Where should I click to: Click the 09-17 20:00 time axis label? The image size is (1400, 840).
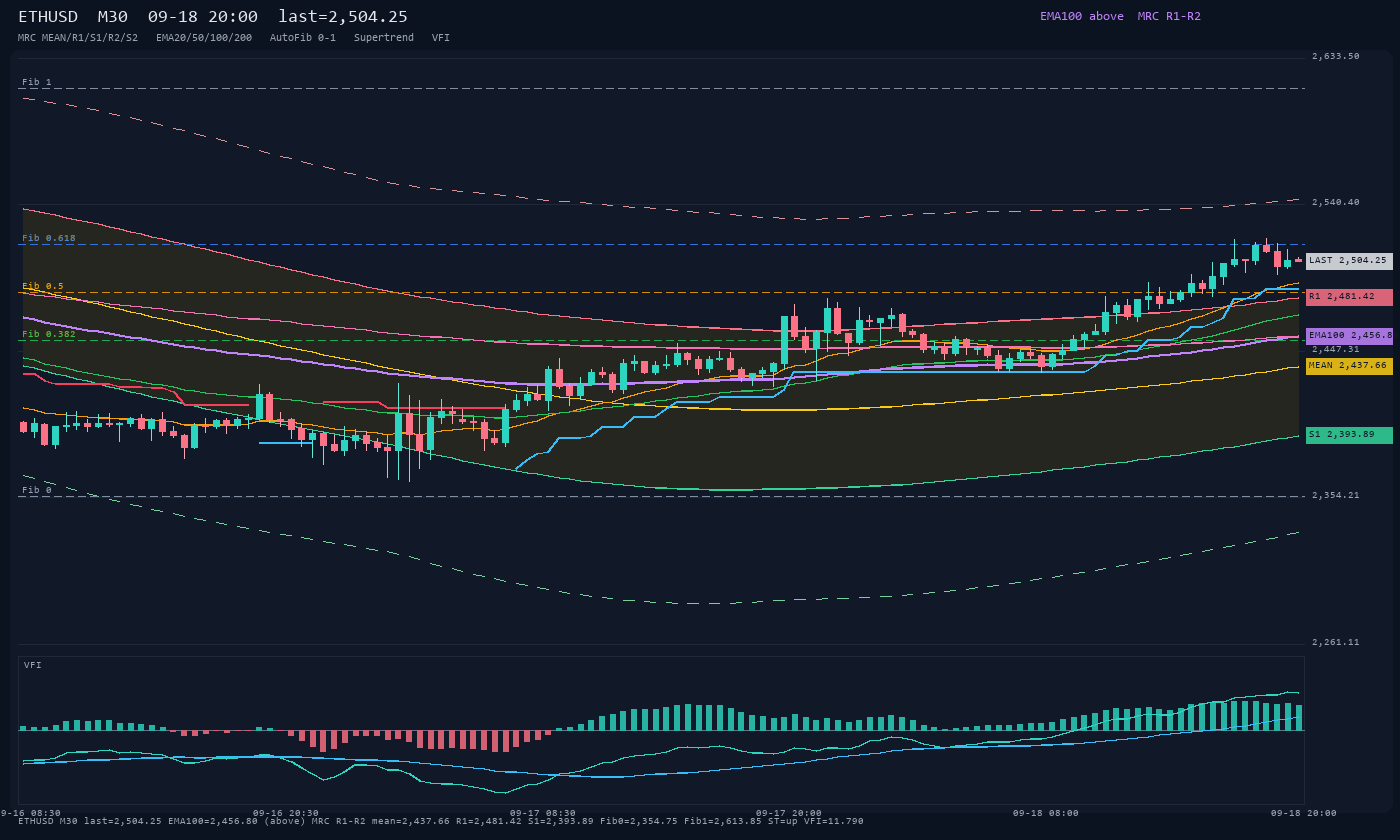click(789, 813)
